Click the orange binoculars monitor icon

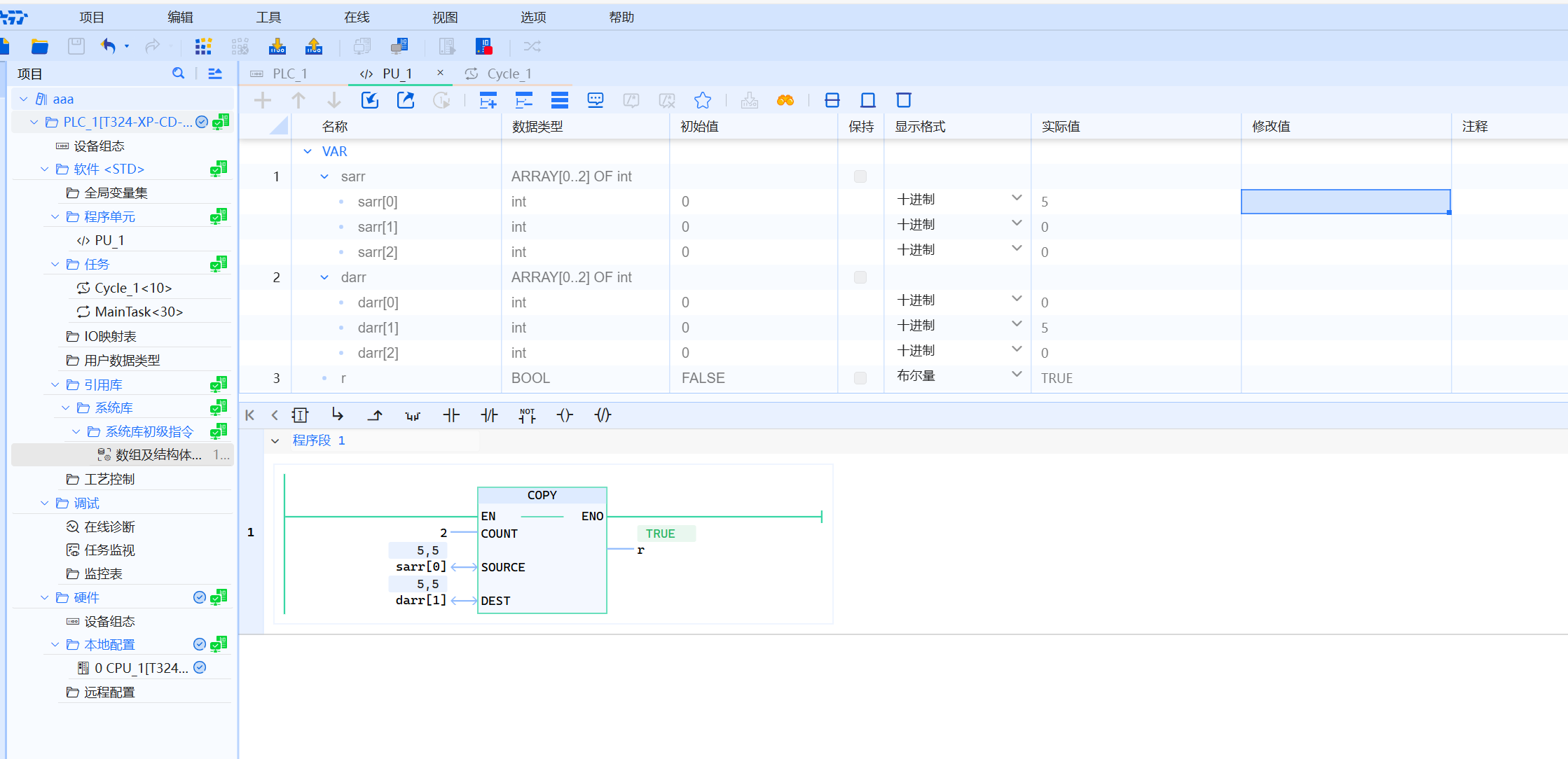785,101
